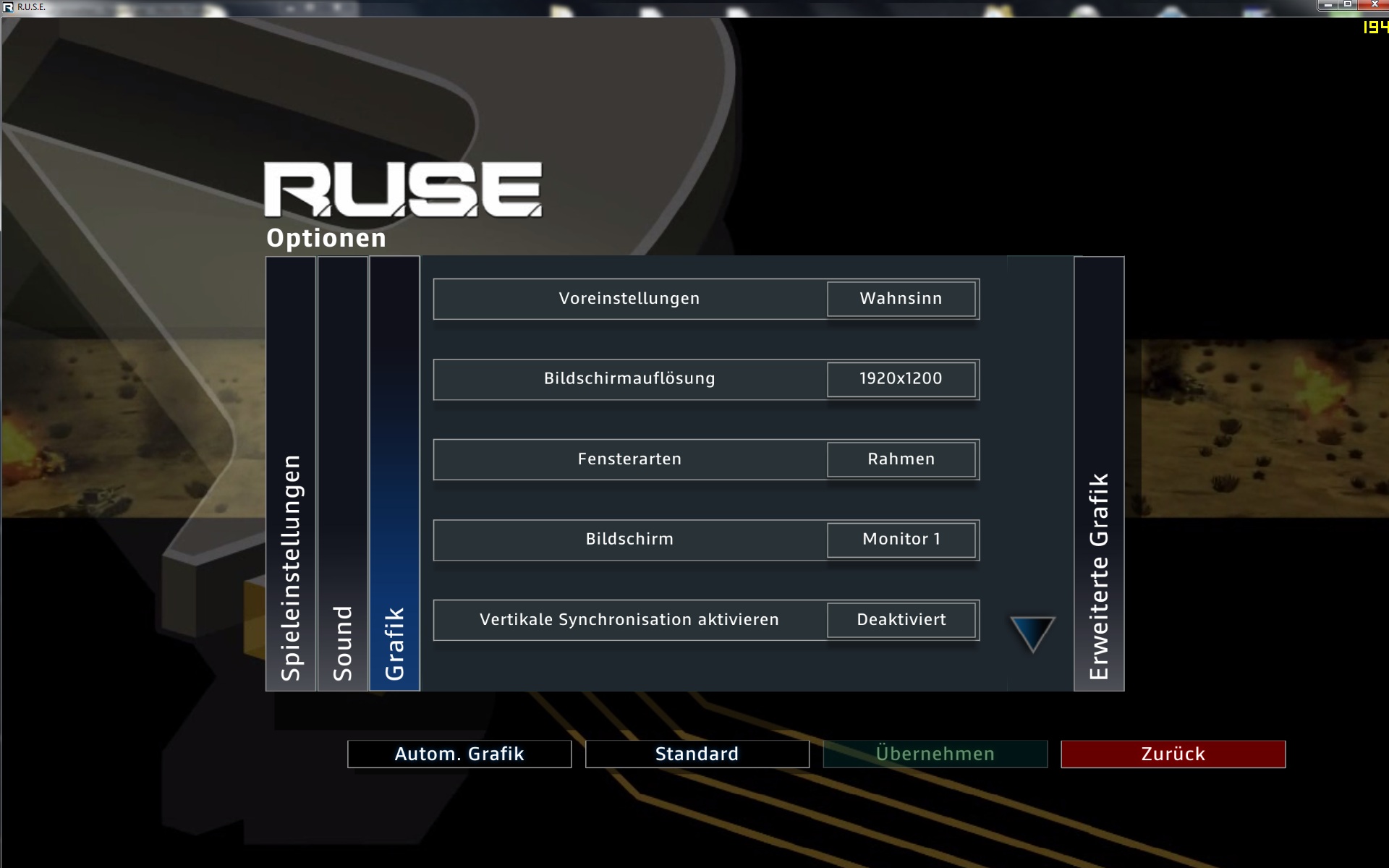
Task: Cycle the Monitor 1 display option
Action: click(901, 540)
